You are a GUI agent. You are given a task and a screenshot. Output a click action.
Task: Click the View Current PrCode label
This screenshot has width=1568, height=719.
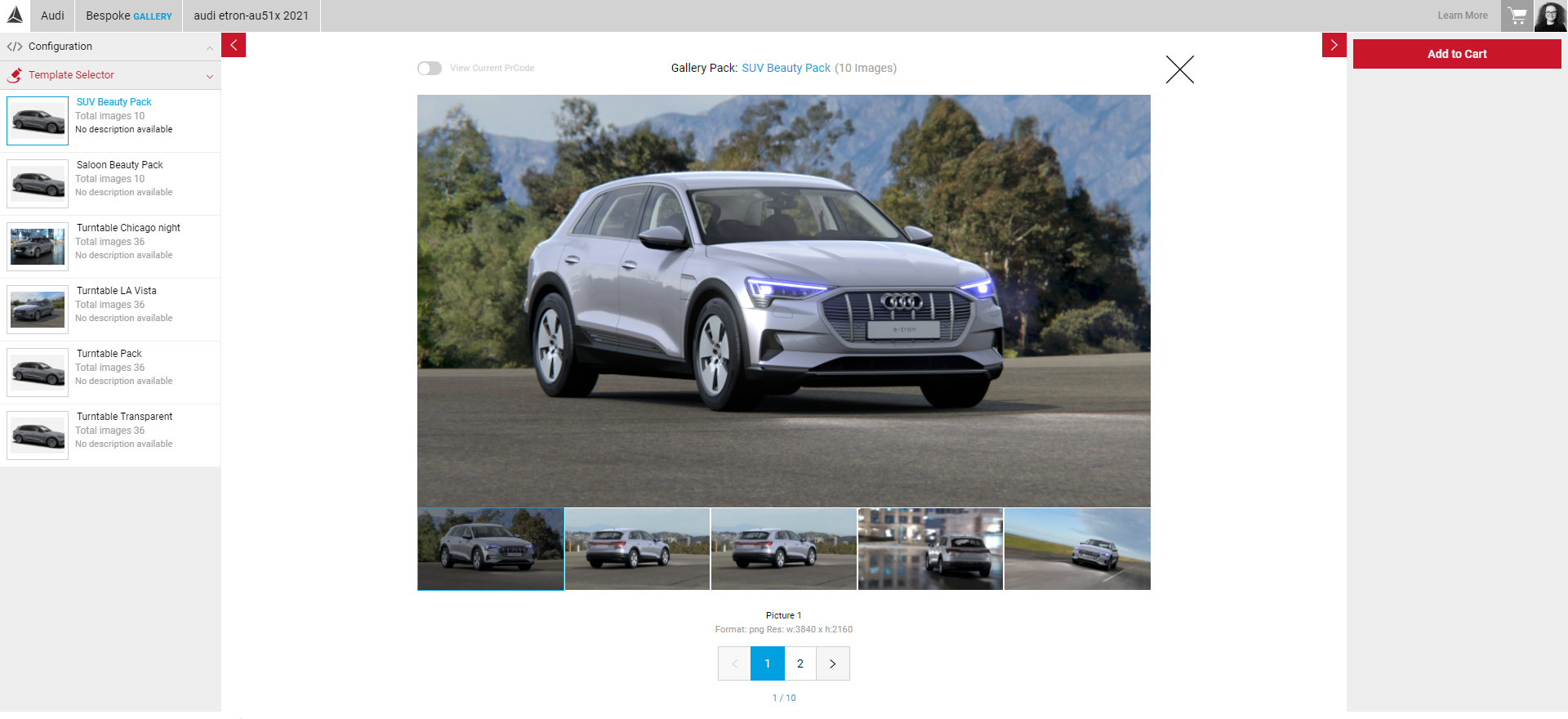coord(492,69)
